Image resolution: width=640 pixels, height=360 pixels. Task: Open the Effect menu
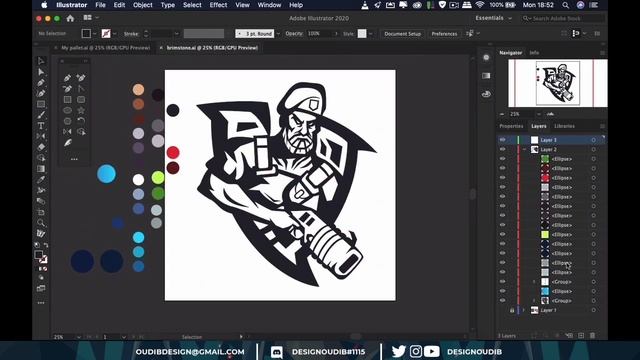pyautogui.click(x=218, y=5)
